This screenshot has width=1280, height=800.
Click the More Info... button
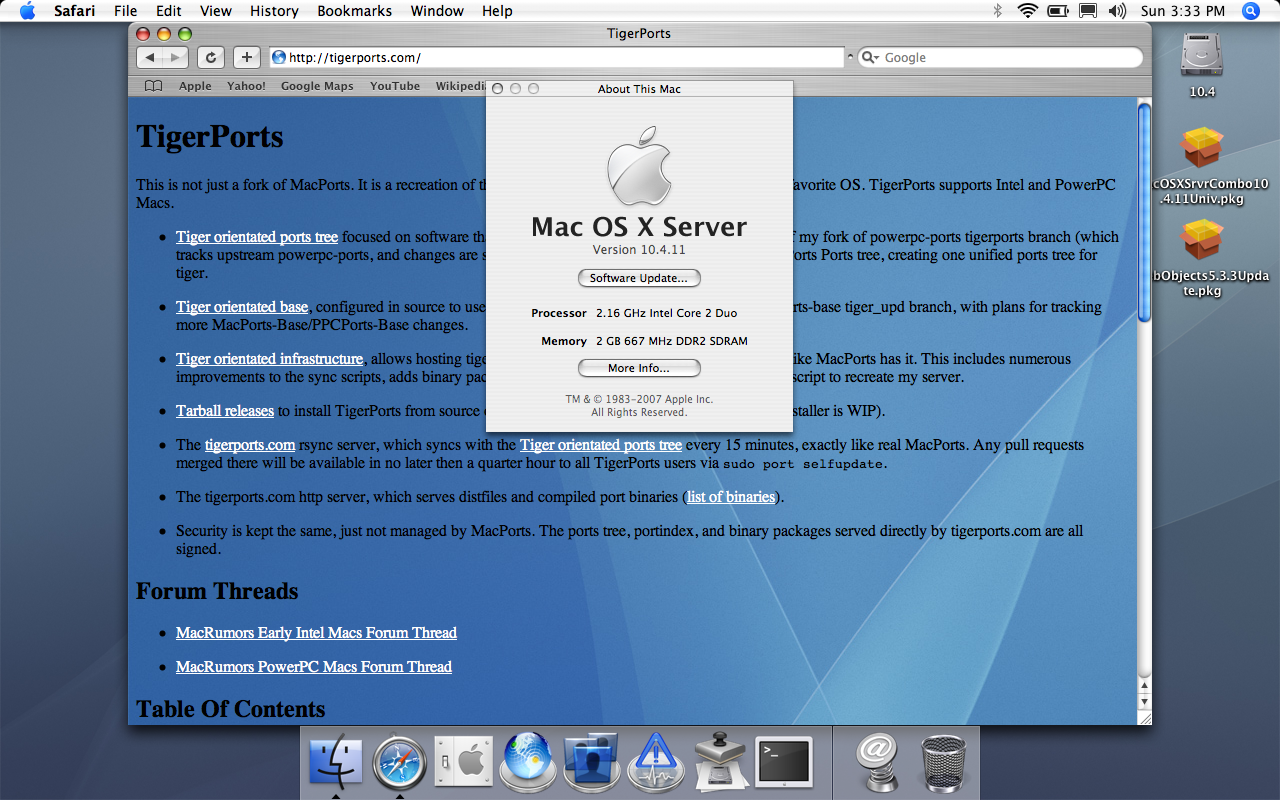tap(639, 368)
